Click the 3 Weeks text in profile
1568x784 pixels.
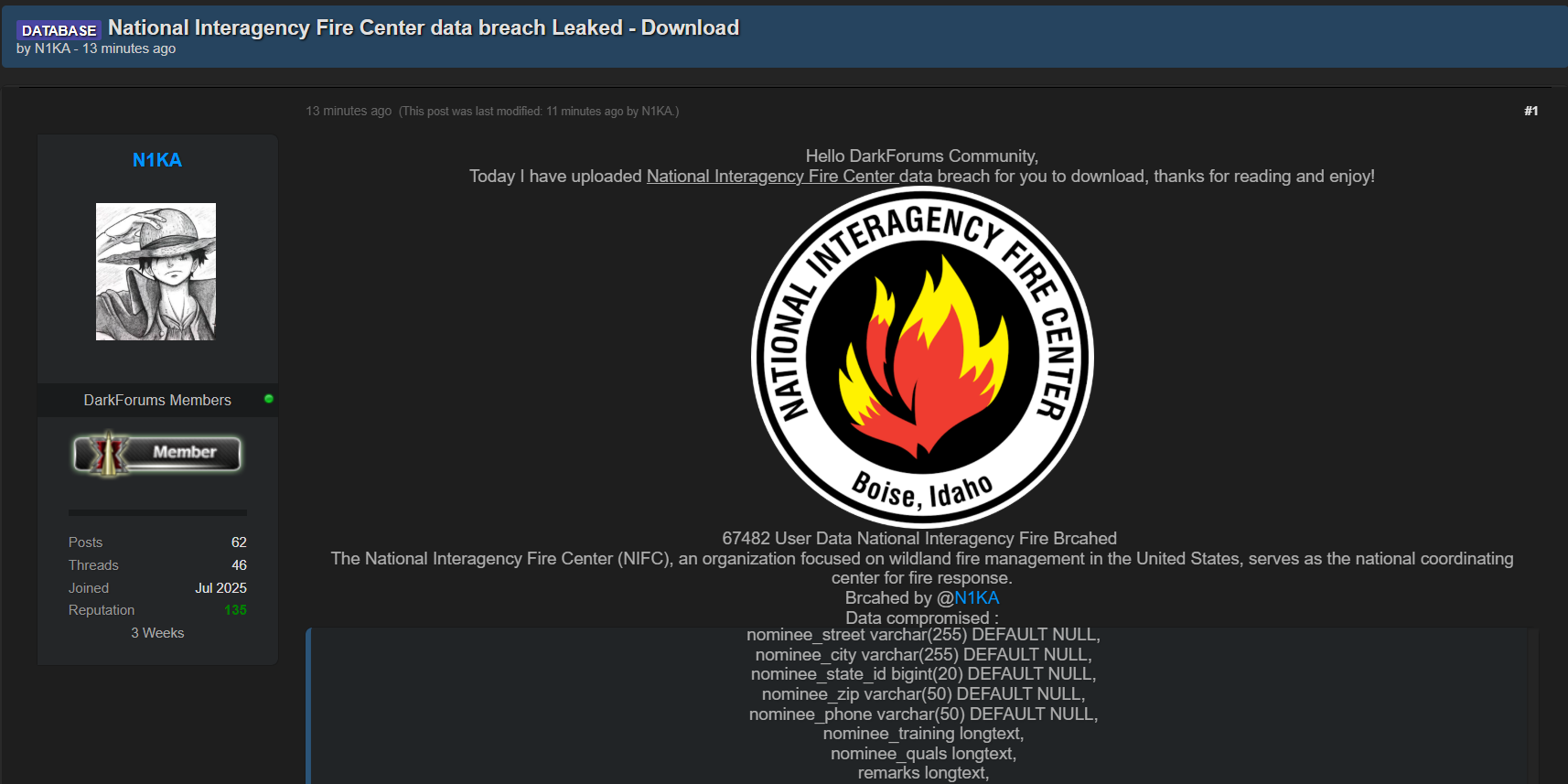pos(157,633)
